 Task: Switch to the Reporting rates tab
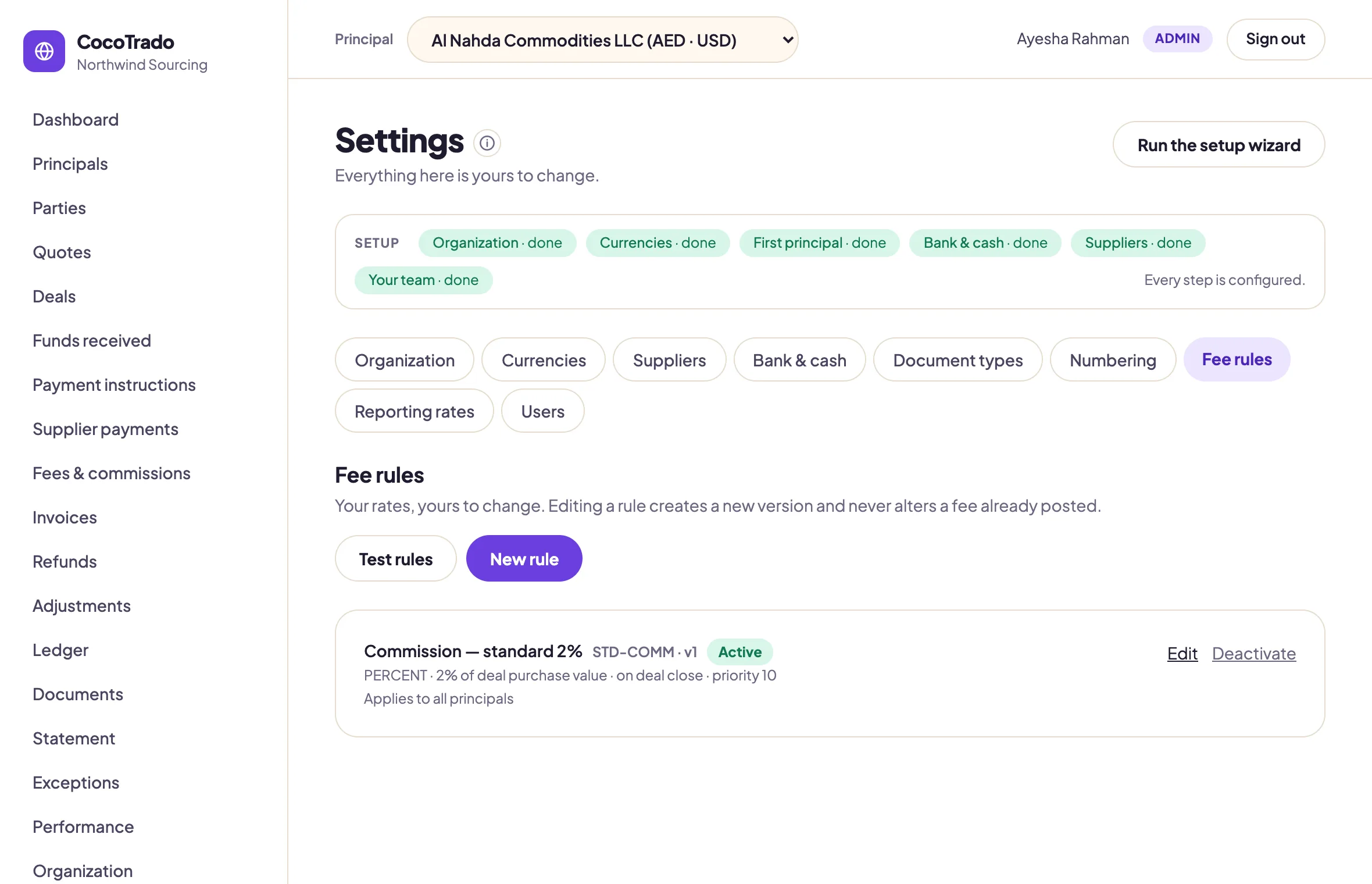click(414, 411)
